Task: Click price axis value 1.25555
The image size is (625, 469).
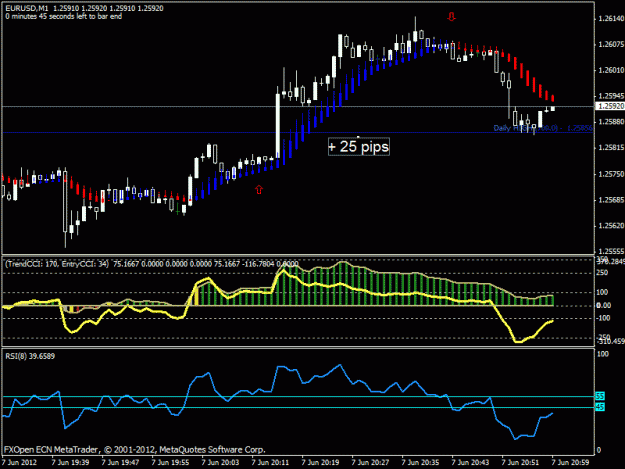Action: tap(611, 251)
